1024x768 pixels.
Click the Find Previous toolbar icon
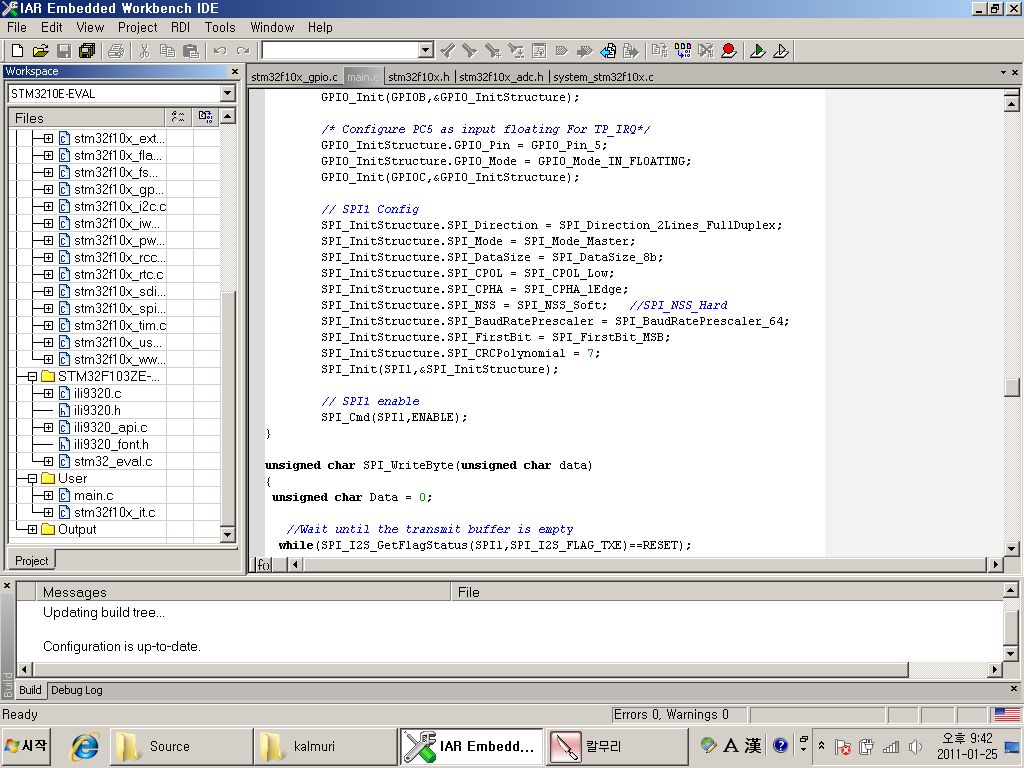pyautogui.click(x=447, y=50)
